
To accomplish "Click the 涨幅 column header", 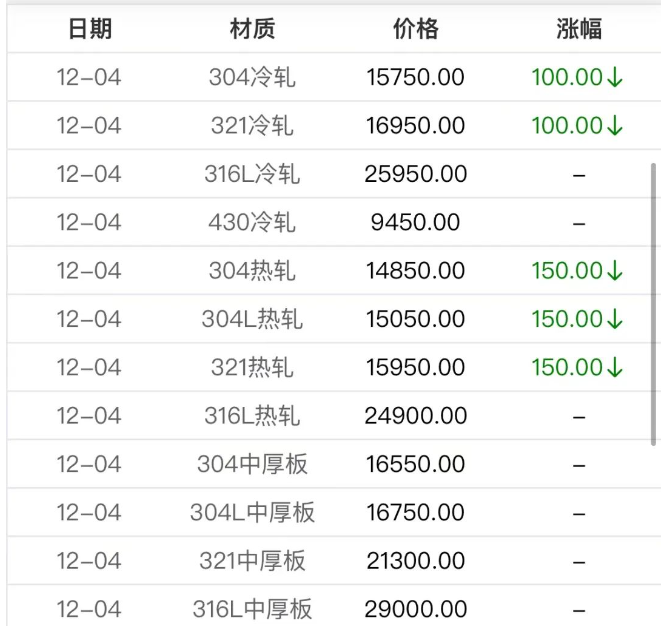I will (x=578, y=29).
